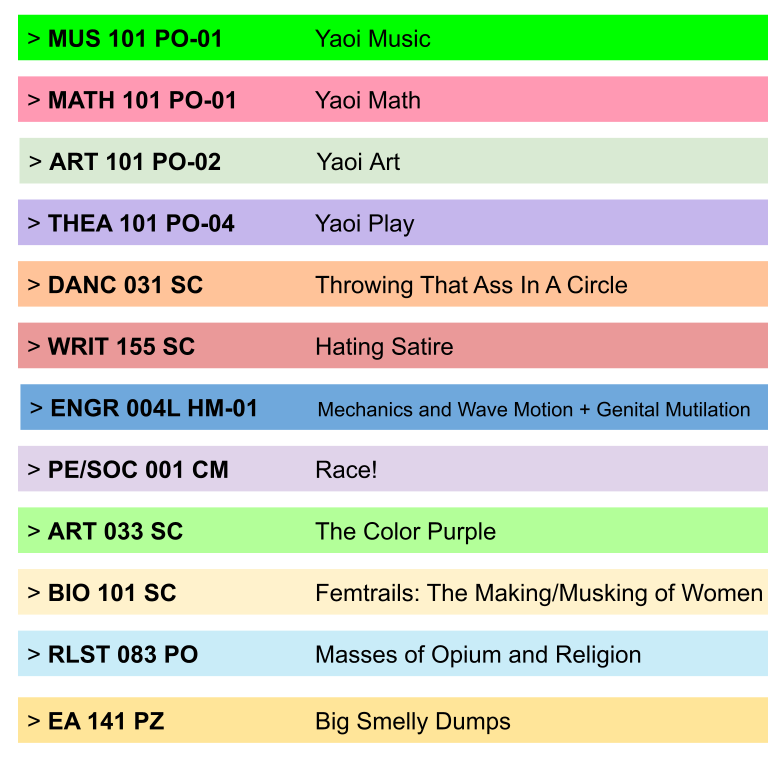Expand the MUS 101 PO-01 row arrow
Image resolution: width=768 pixels, height=768 pixels.
point(34,39)
